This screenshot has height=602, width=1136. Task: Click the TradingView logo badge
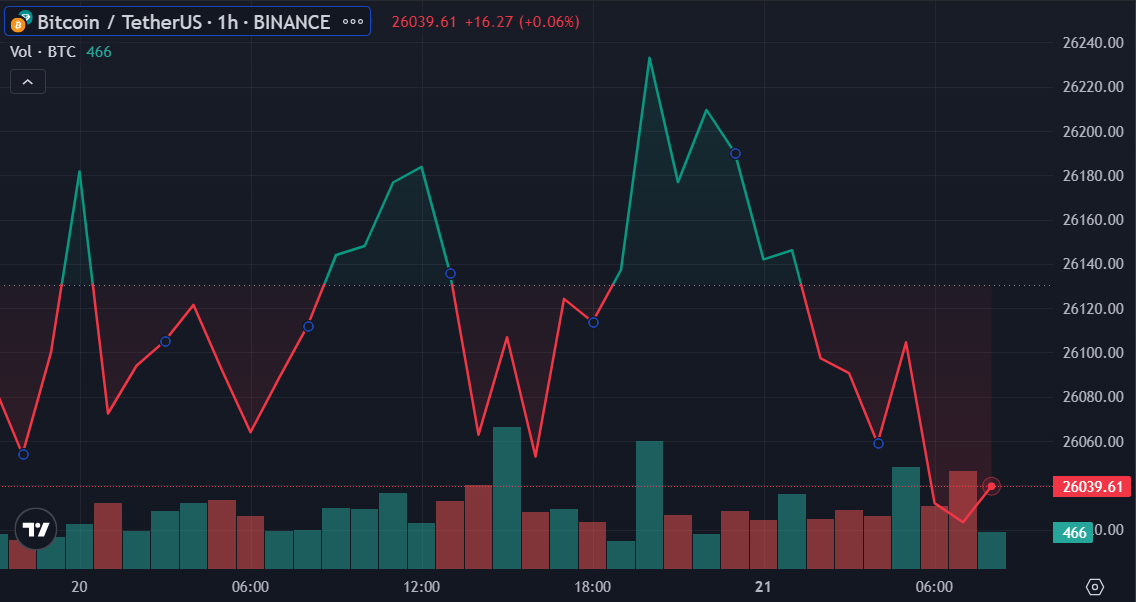[x=36, y=529]
